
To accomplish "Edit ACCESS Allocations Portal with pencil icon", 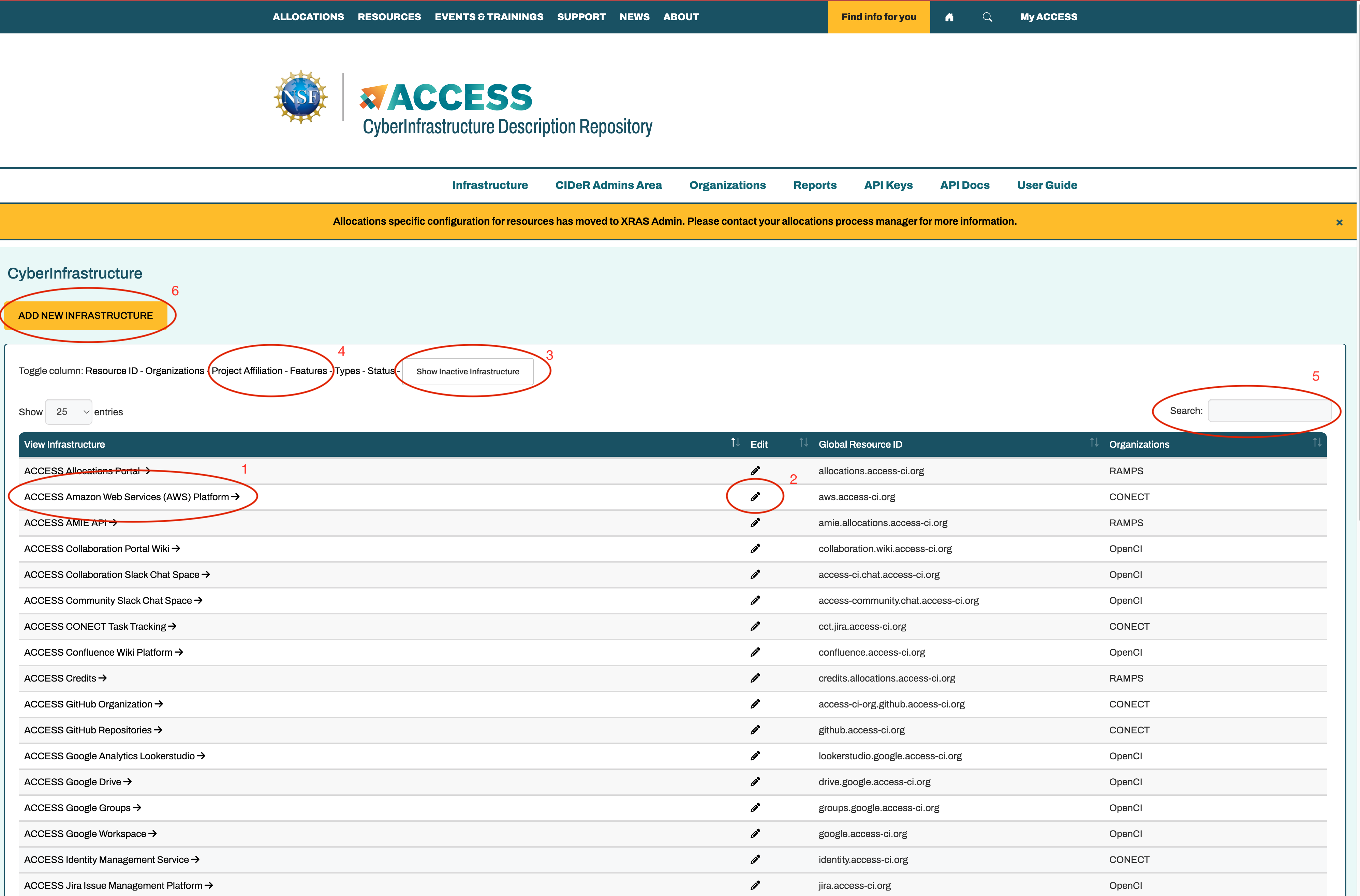I will (755, 471).
